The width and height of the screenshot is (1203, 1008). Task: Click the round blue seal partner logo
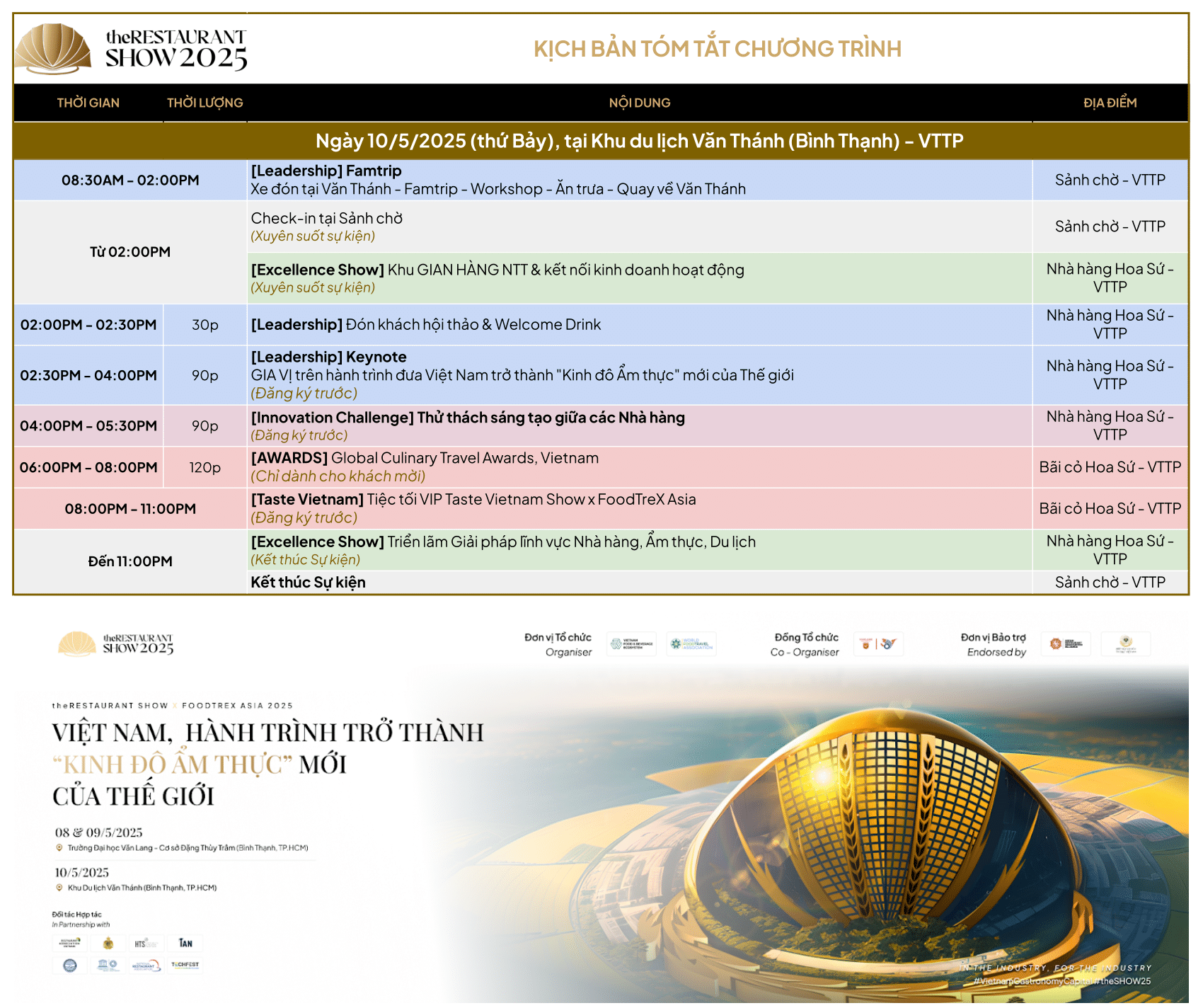[x=69, y=965]
